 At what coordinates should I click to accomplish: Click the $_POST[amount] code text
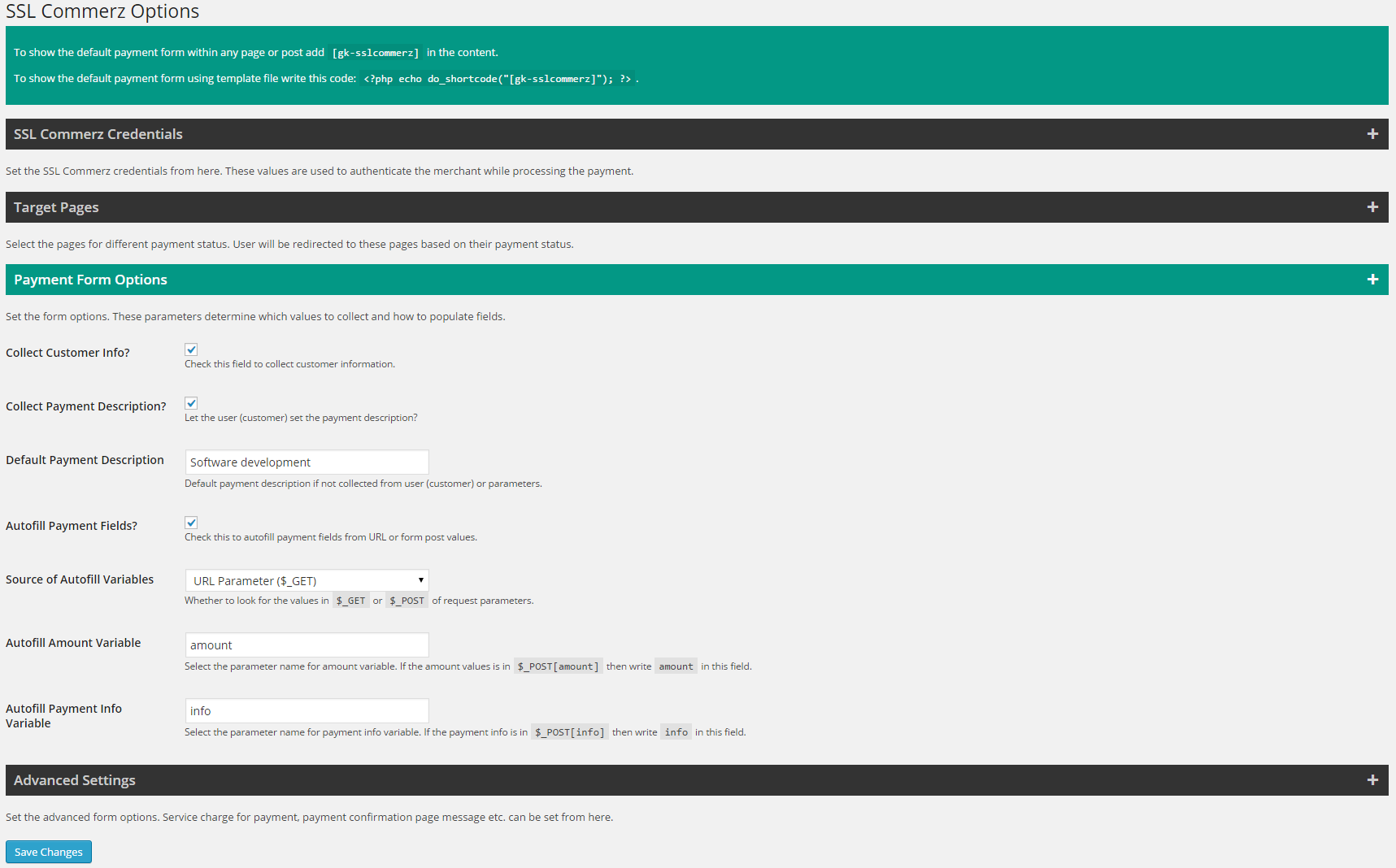click(x=559, y=666)
